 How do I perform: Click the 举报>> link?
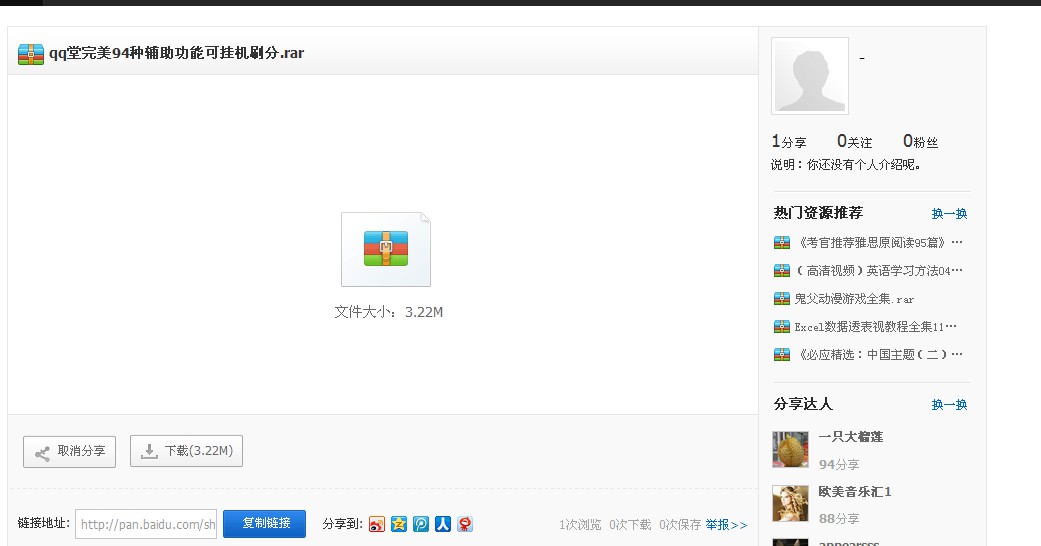[726, 525]
